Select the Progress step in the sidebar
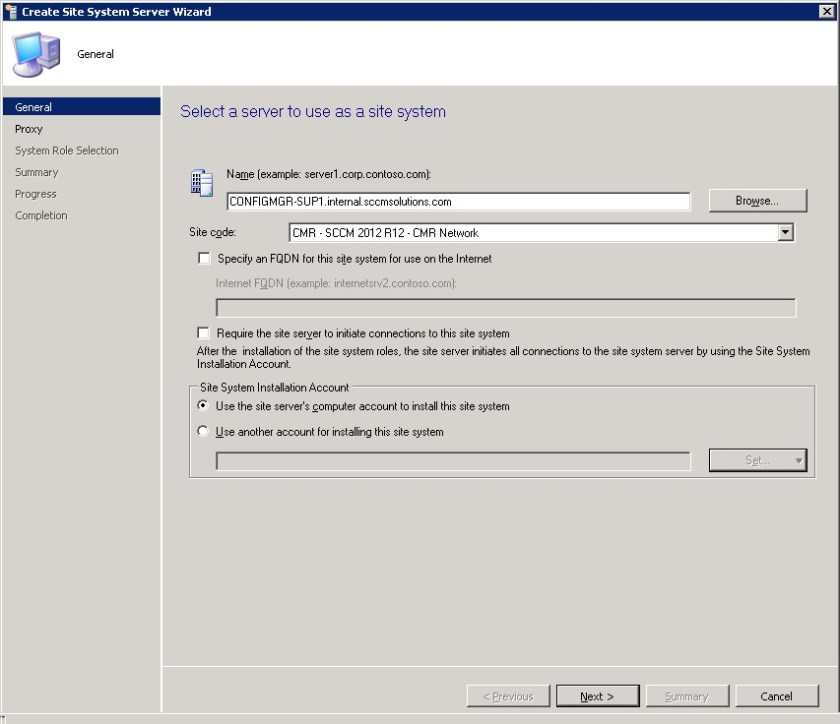840x724 pixels. [36, 193]
